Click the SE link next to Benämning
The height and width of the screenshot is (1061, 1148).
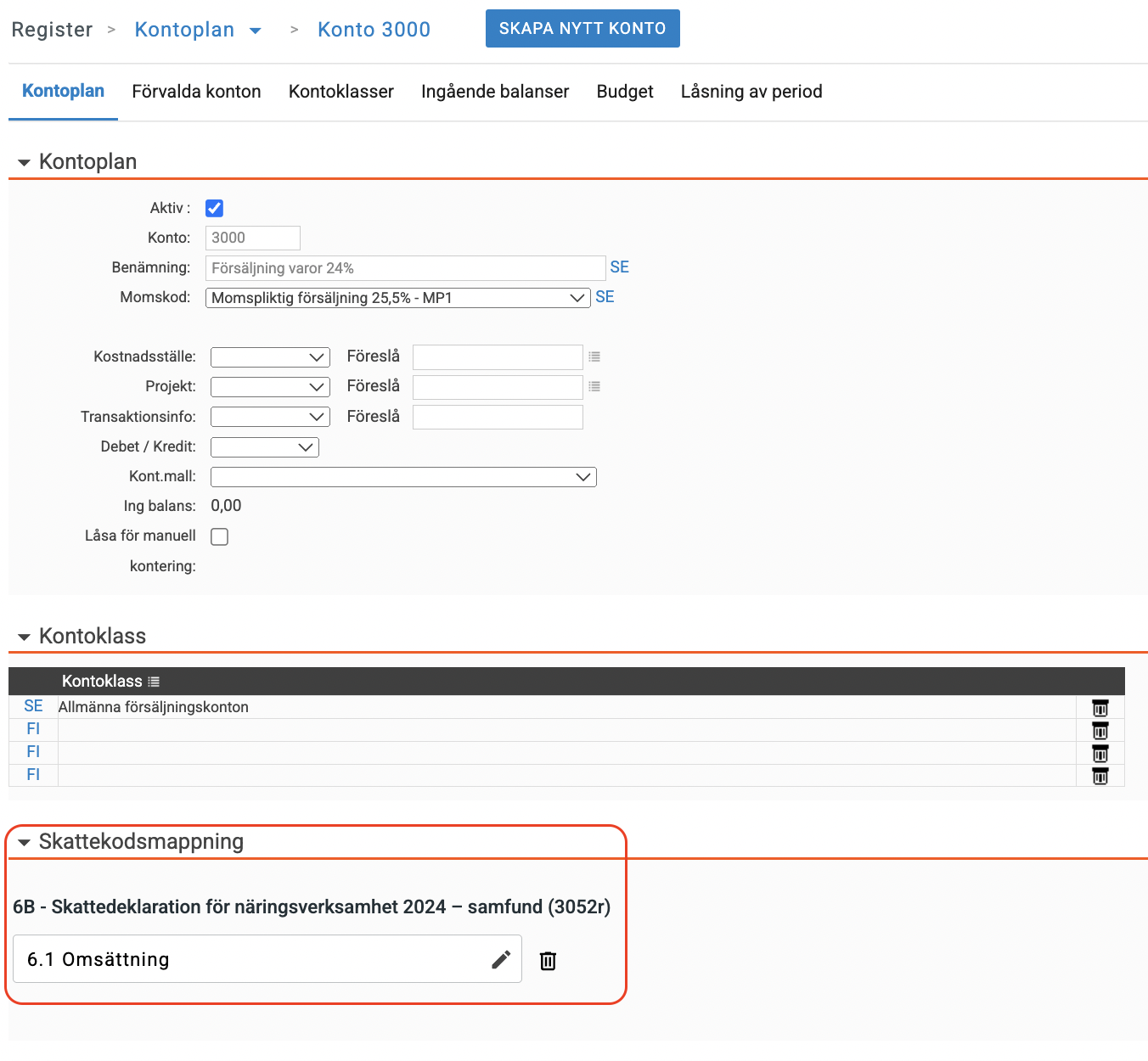coord(619,267)
